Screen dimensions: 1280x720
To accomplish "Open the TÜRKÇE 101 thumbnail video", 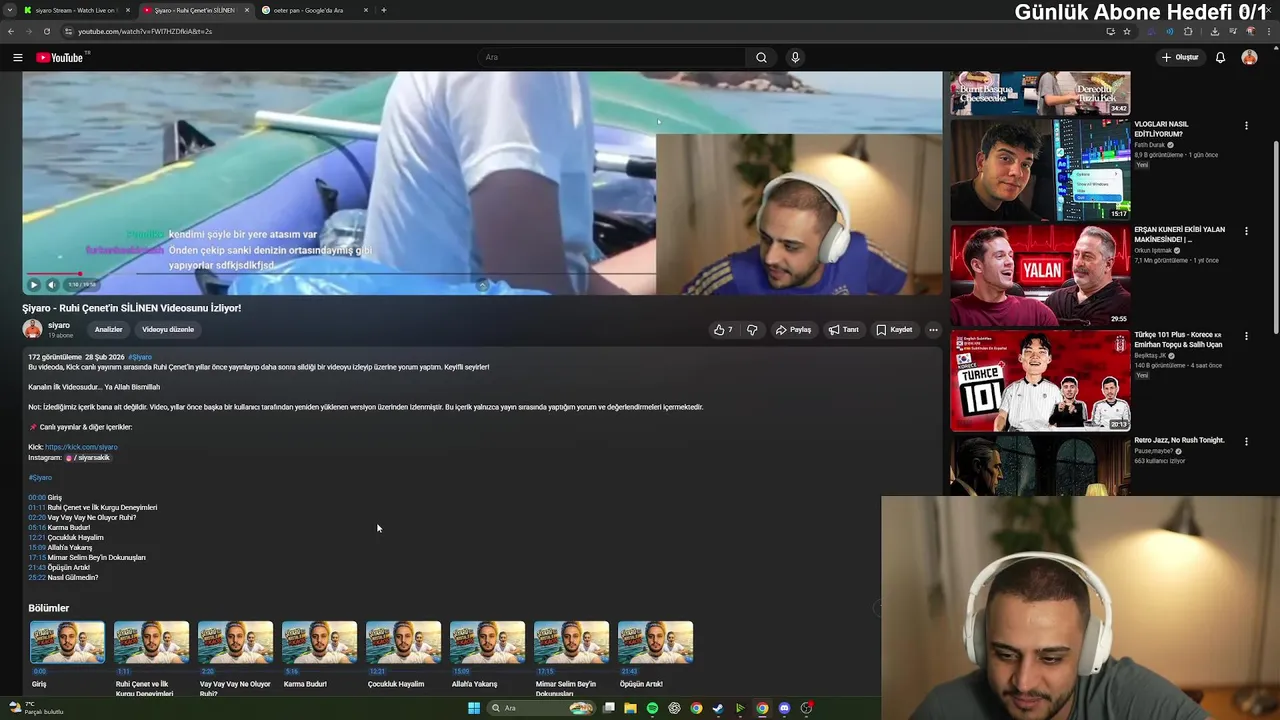I will pyautogui.click(x=1040, y=381).
